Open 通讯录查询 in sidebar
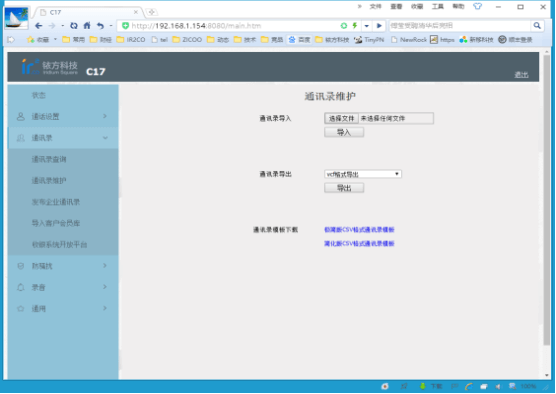Screen dimensions: 556x394 63,159
